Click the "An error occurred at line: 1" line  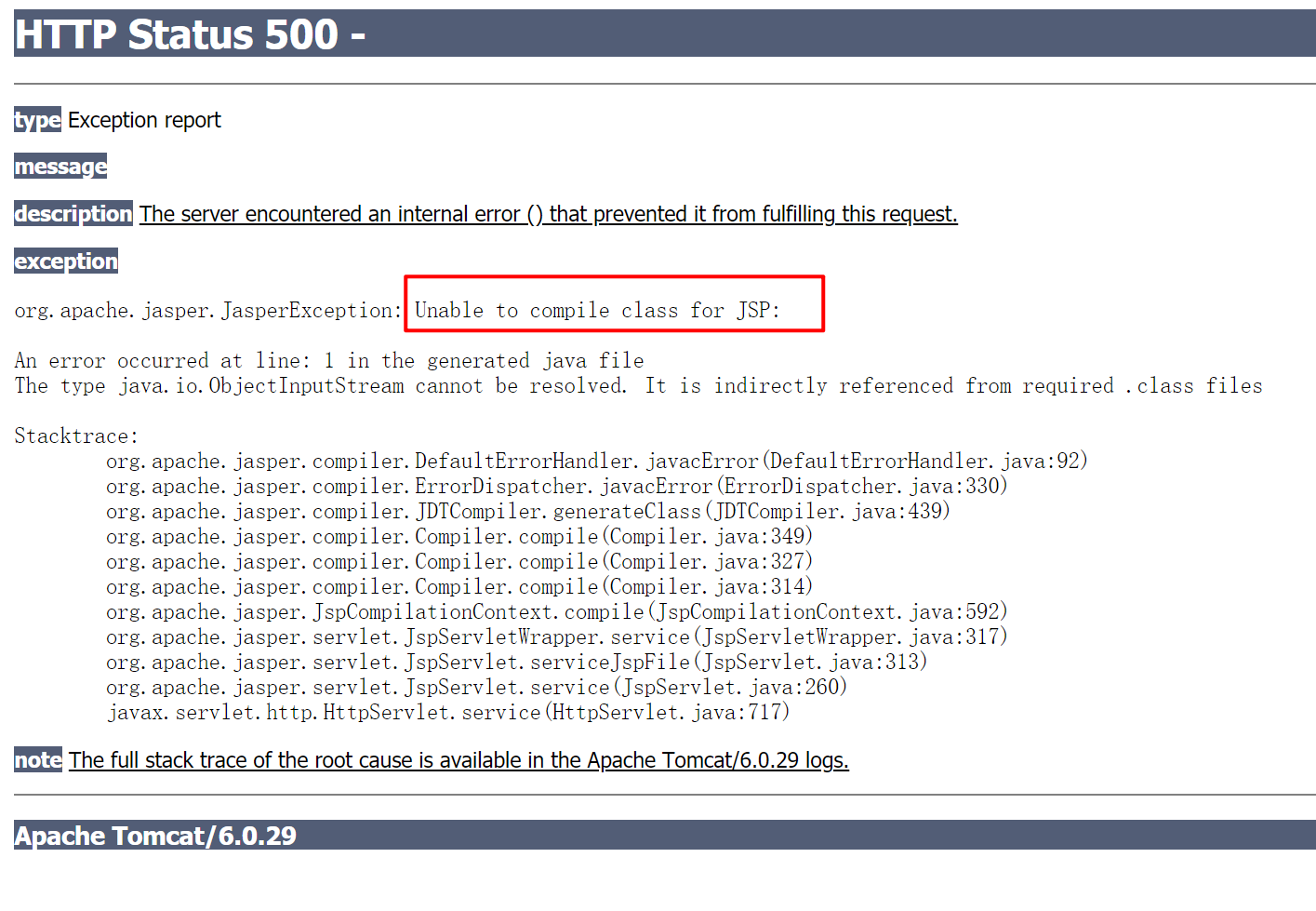coord(329,360)
